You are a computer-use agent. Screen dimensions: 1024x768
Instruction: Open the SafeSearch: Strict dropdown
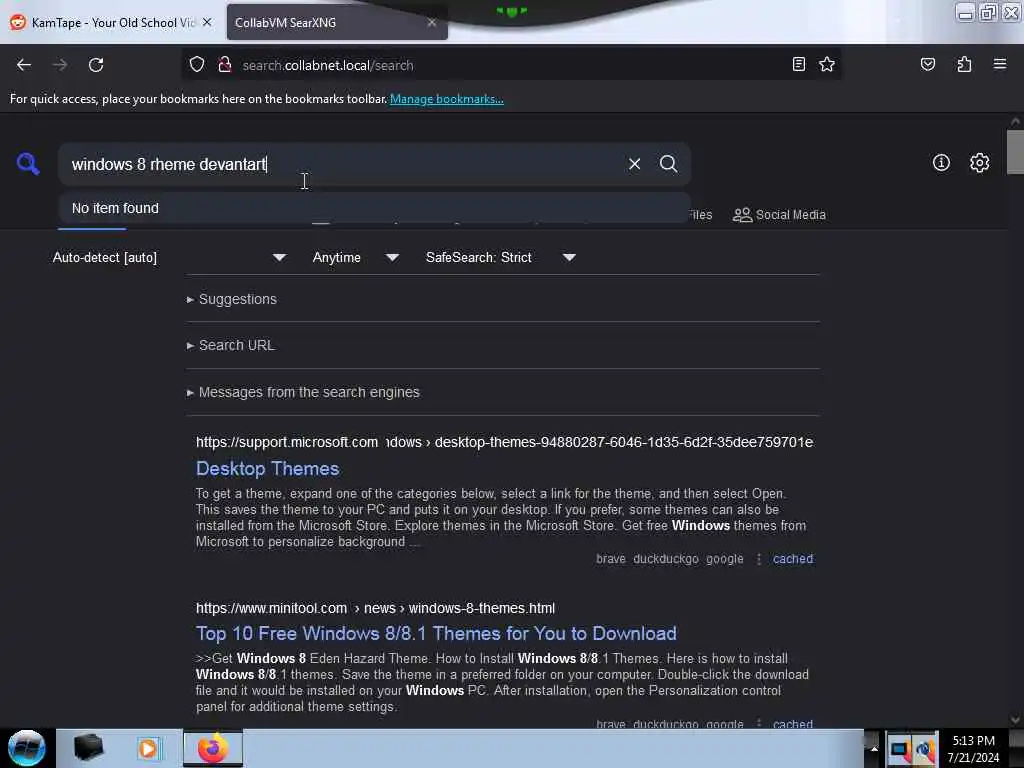(x=500, y=257)
